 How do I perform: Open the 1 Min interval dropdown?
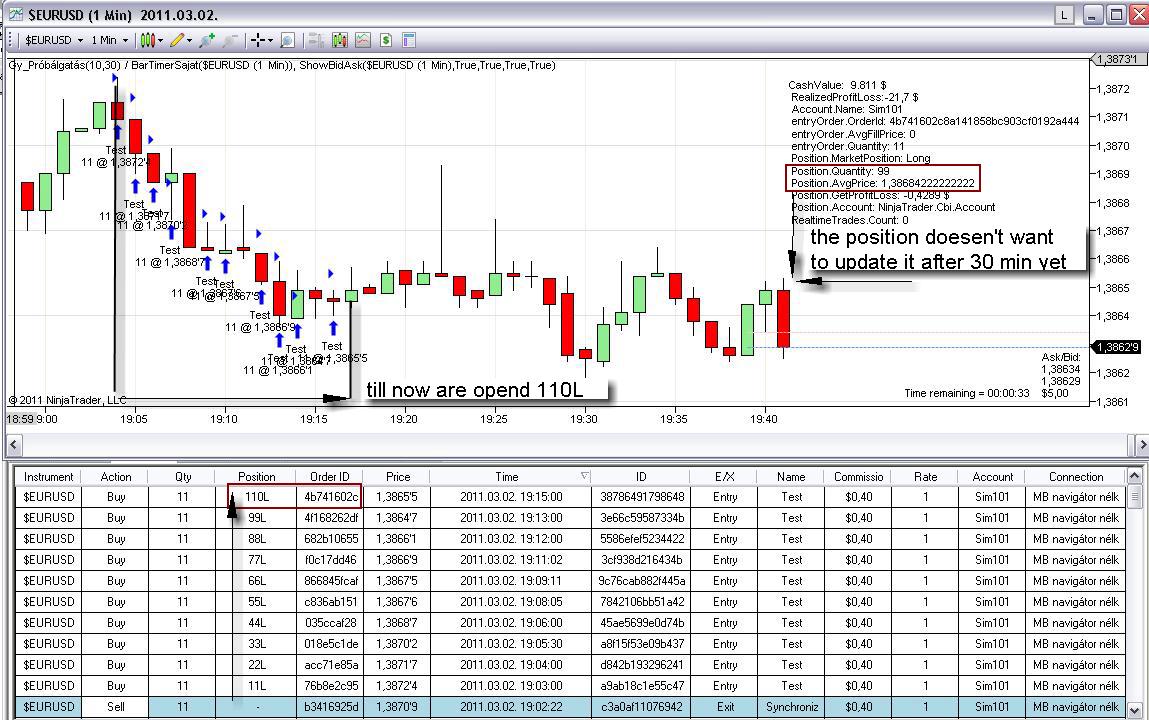109,40
